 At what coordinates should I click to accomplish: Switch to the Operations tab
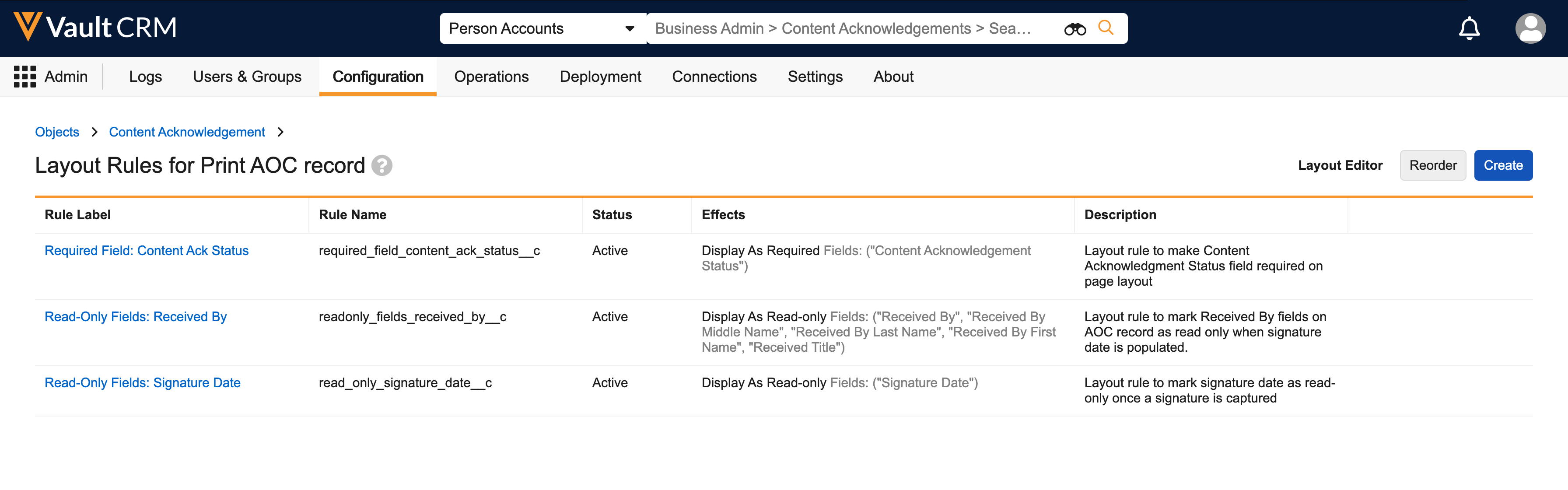click(x=491, y=77)
